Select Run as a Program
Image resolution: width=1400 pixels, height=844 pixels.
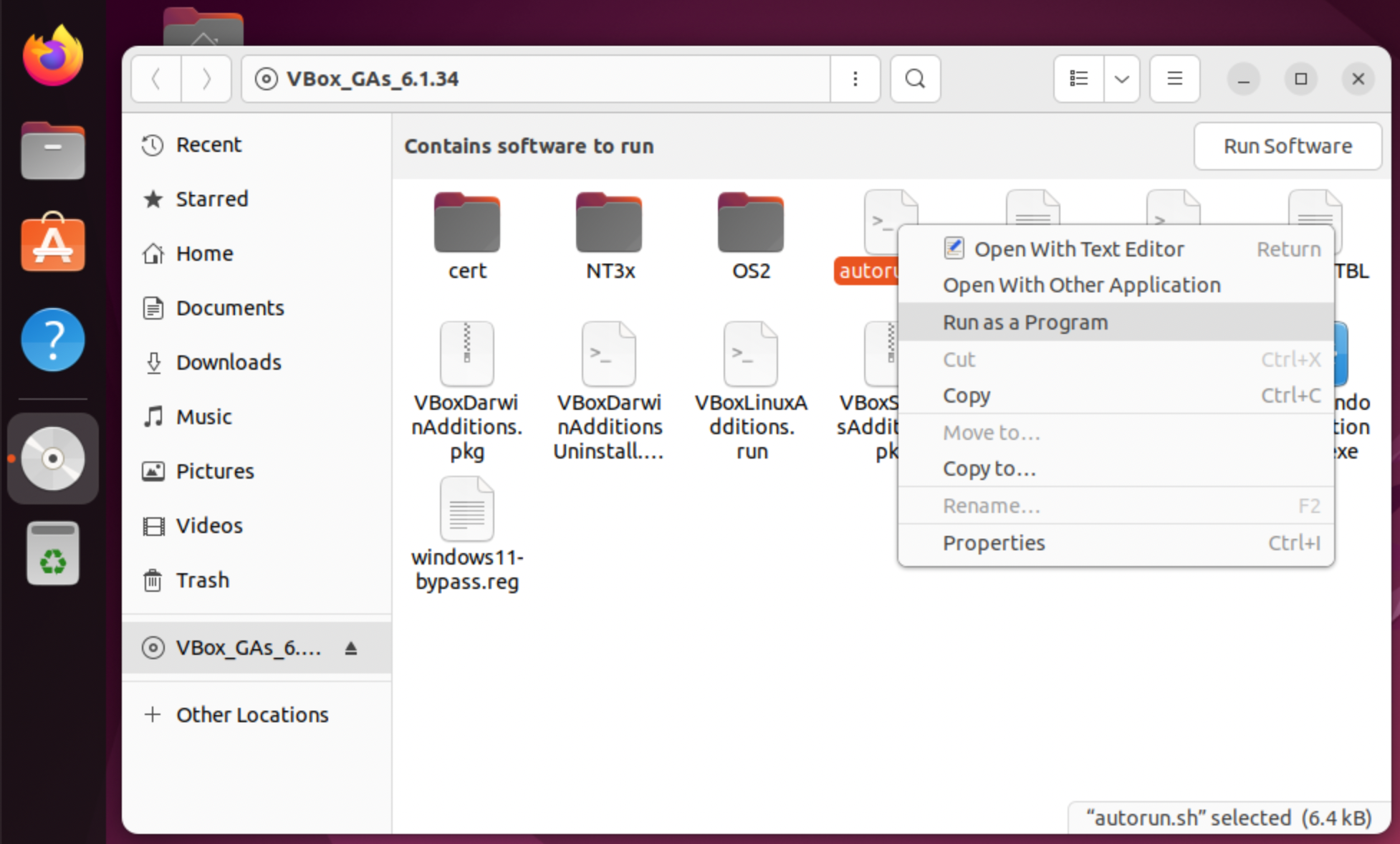pos(1116,322)
